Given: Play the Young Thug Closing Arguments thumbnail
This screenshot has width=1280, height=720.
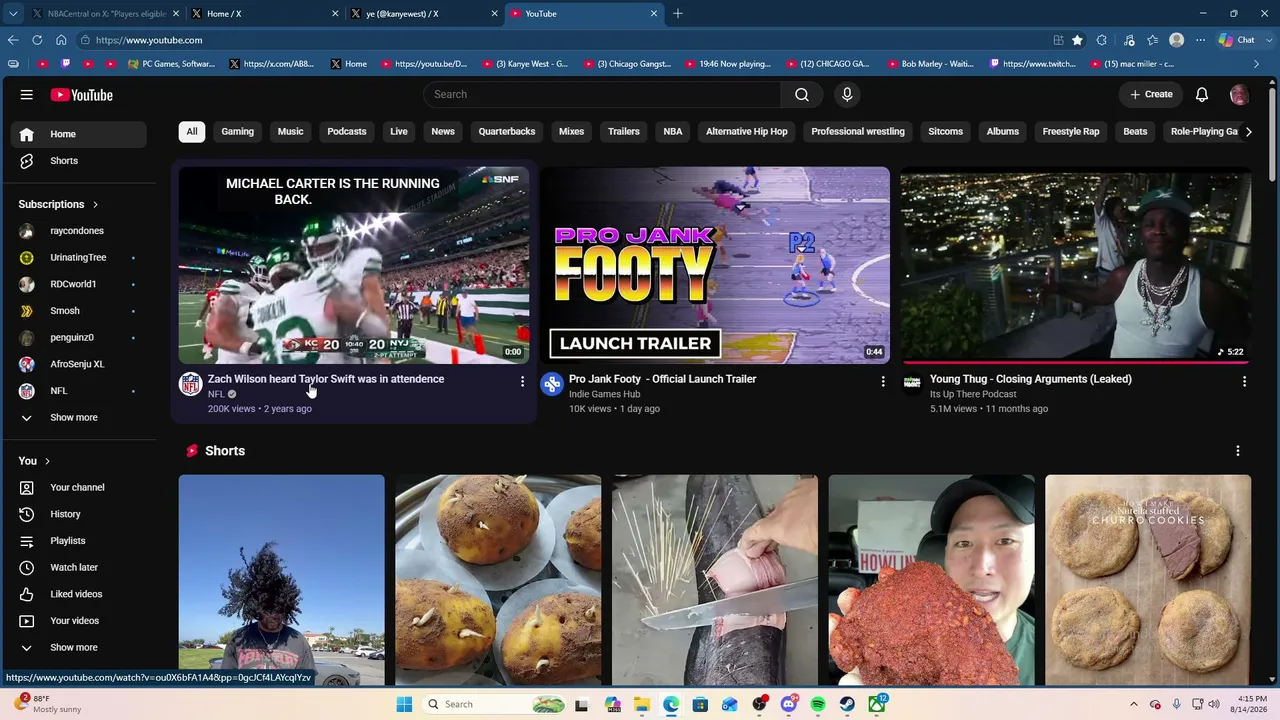Looking at the screenshot, I should (x=1075, y=265).
